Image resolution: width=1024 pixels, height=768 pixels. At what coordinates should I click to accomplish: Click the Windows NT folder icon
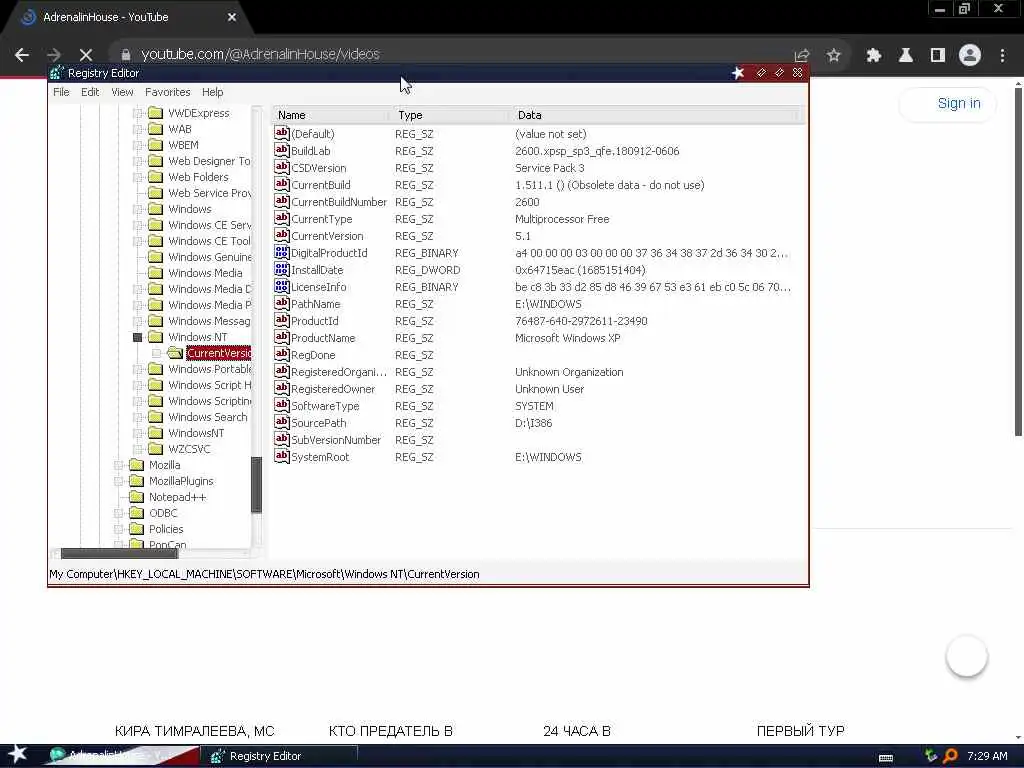click(155, 337)
